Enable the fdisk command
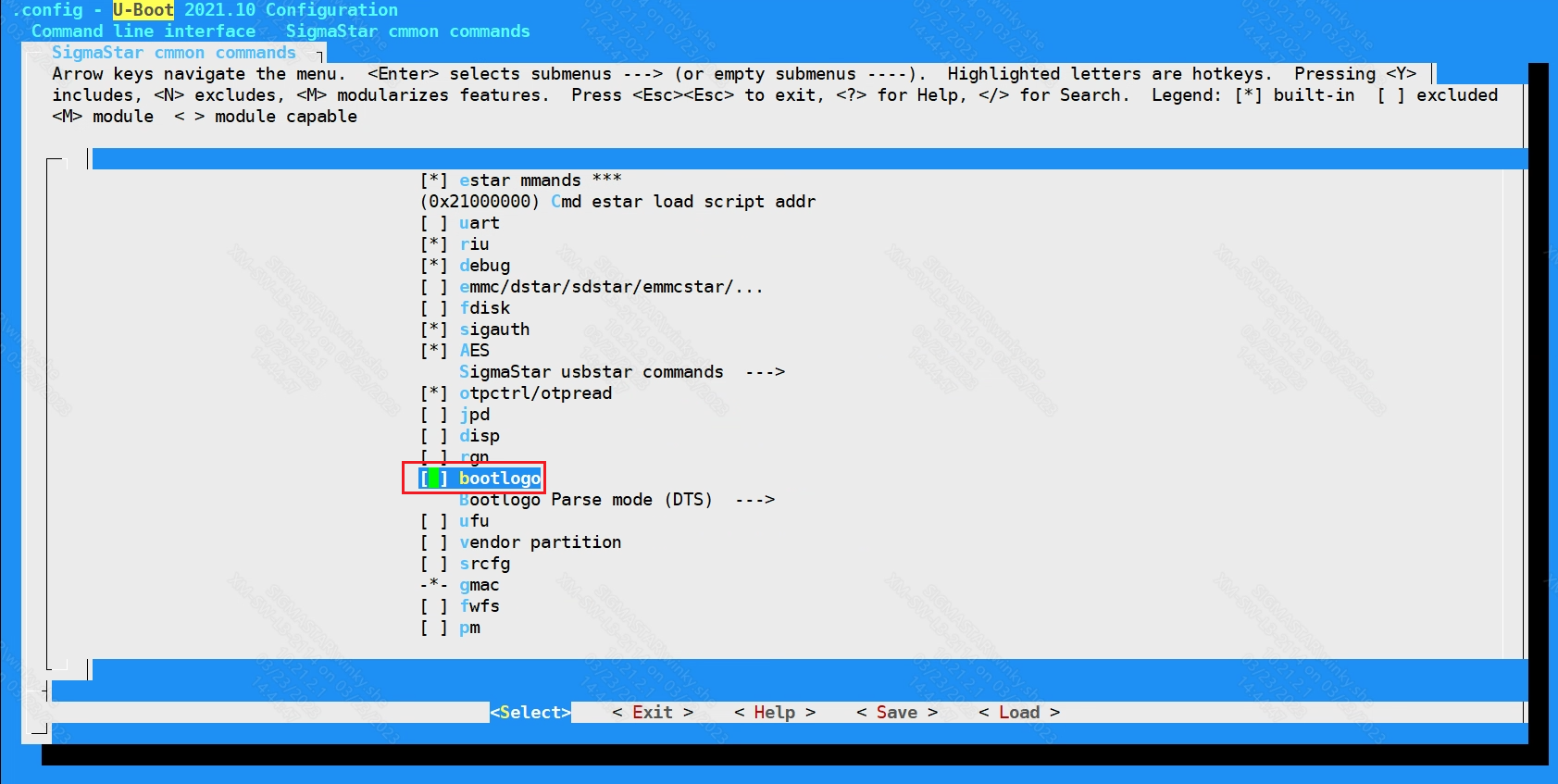Screen dimensions: 1558x784 pos(433,308)
